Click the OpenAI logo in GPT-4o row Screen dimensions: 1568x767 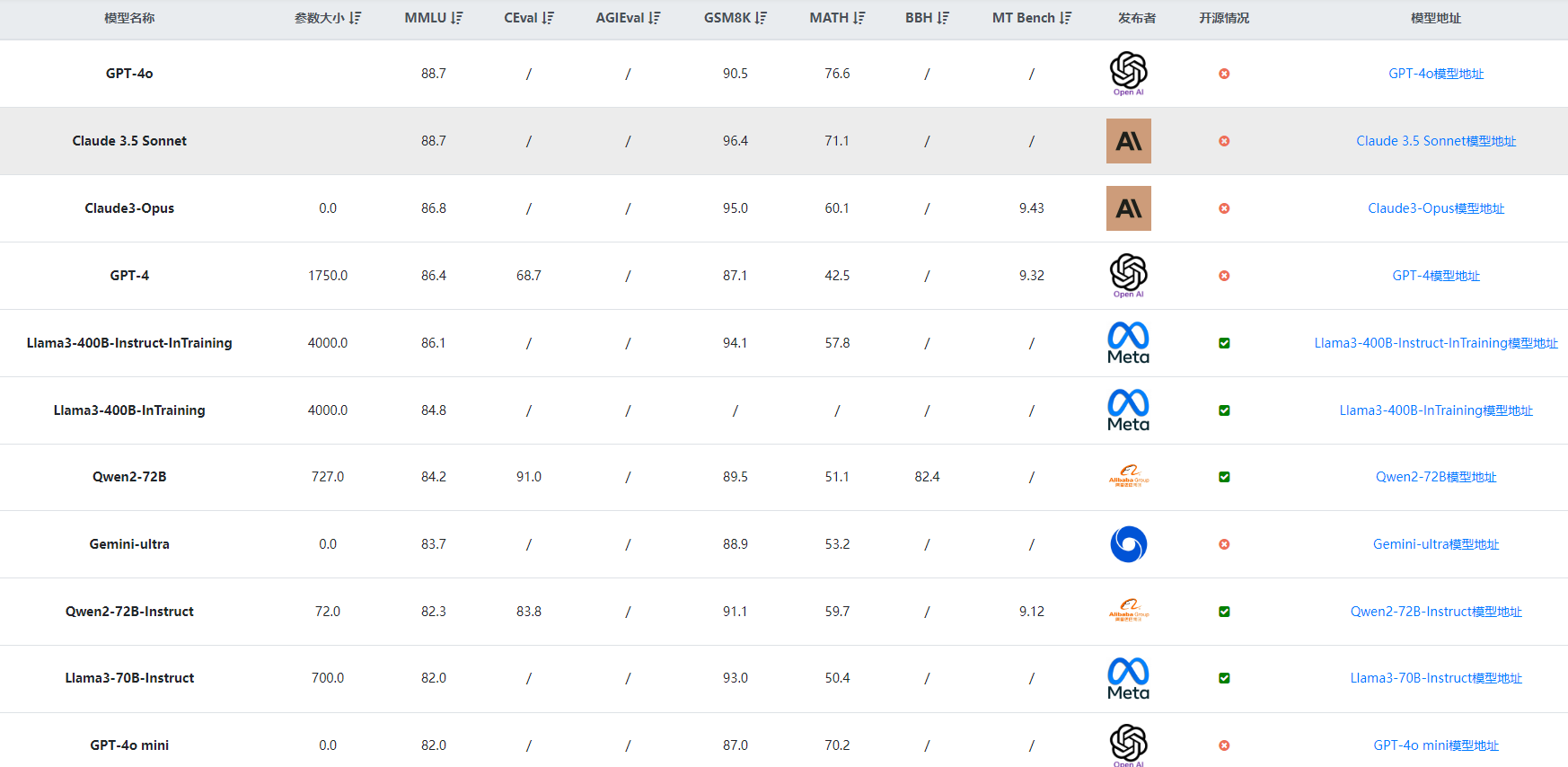(x=1128, y=72)
